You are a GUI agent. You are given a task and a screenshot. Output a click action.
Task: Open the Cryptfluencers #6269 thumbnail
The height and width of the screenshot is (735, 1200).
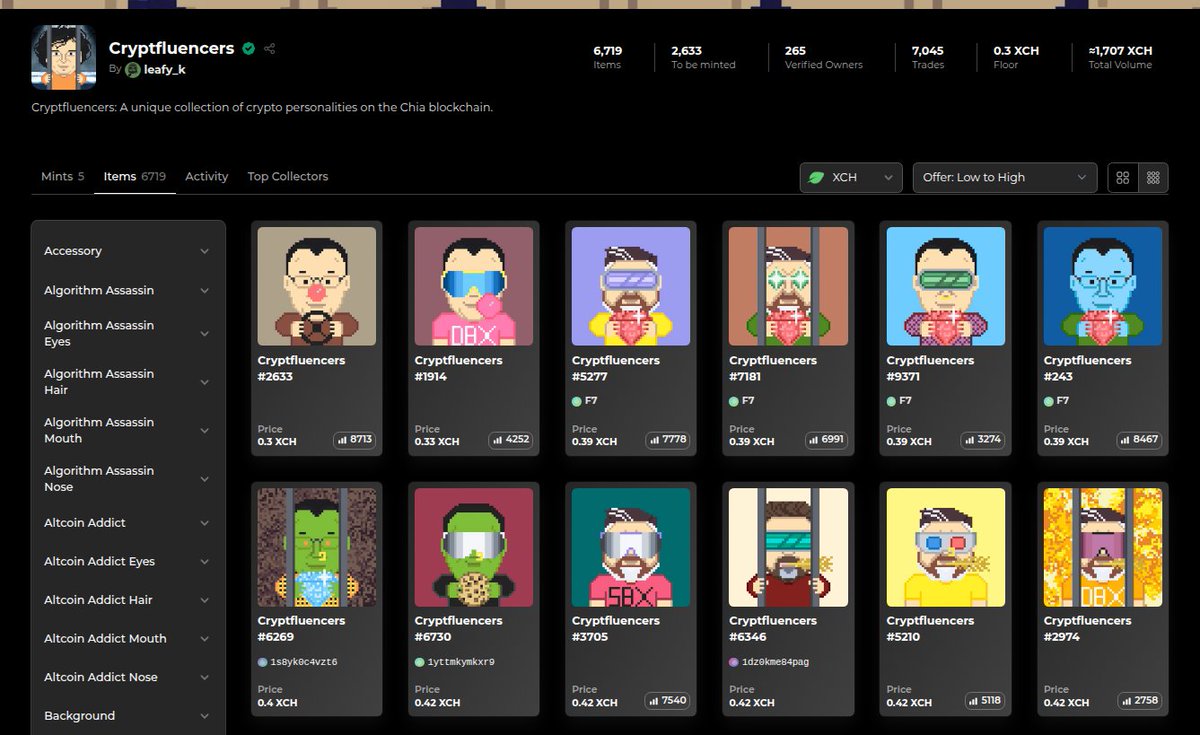pos(317,547)
